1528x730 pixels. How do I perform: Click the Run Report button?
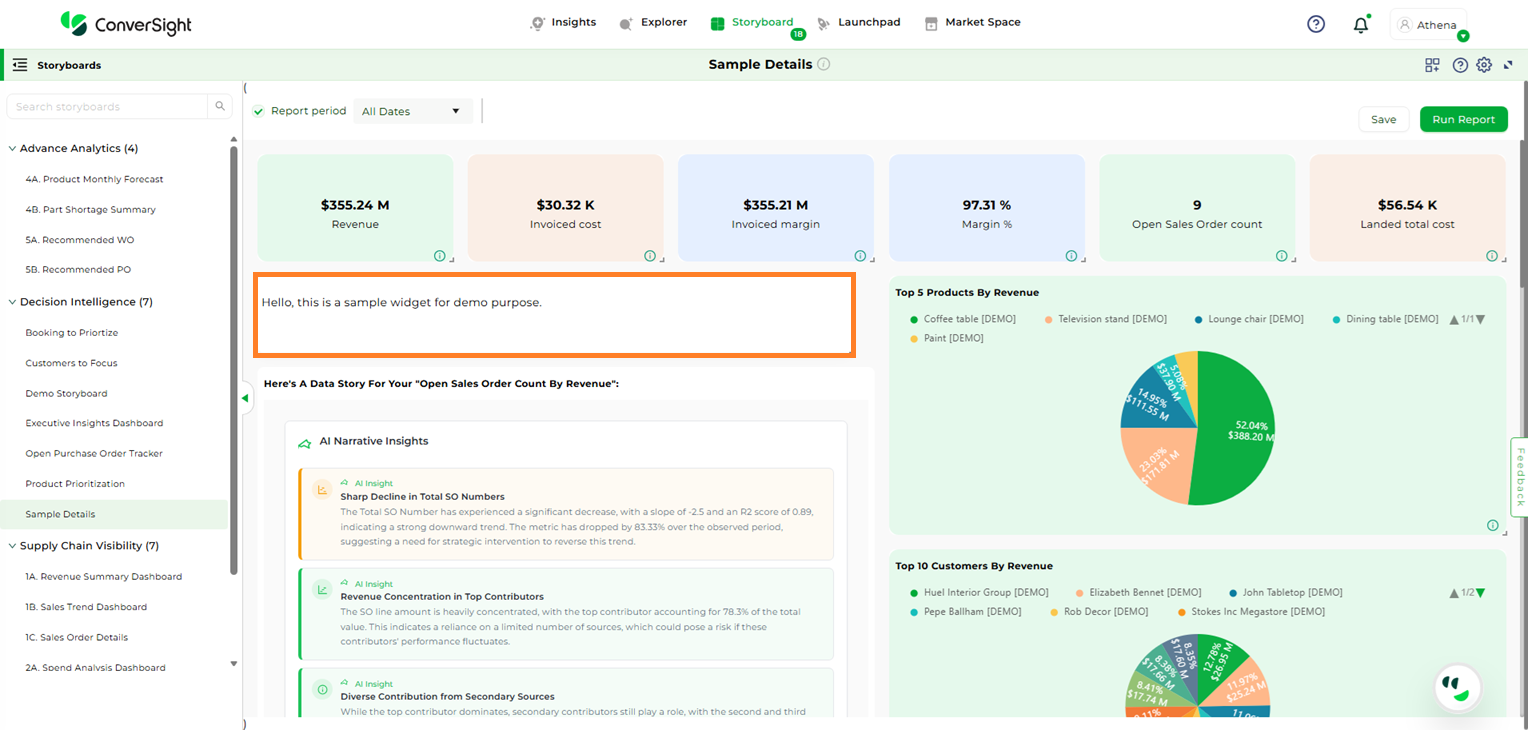[x=1462, y=119]
